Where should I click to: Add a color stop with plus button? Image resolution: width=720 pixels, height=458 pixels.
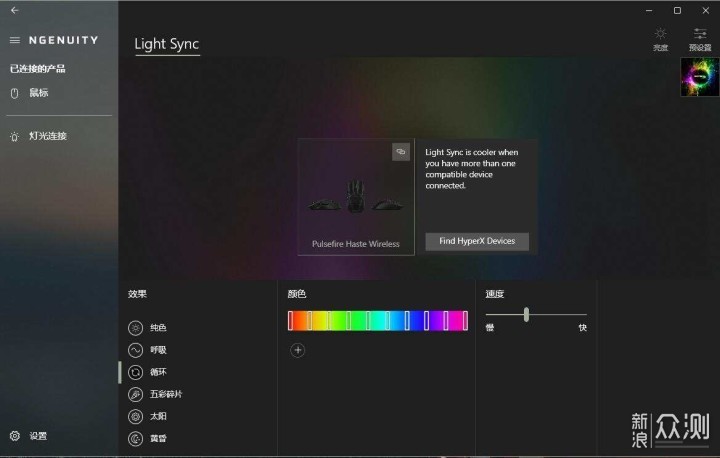298,351
